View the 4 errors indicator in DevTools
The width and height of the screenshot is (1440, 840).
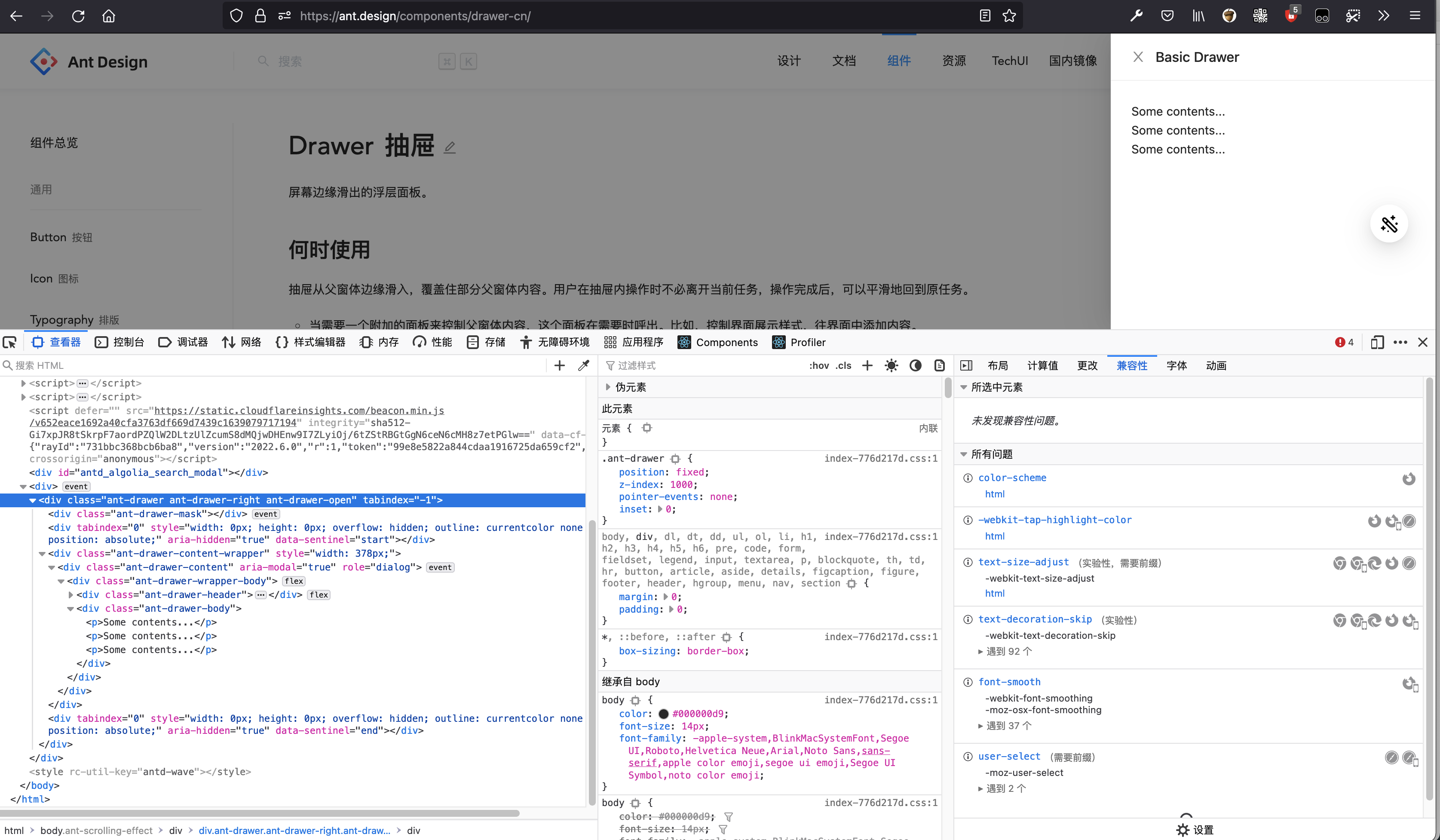pos(1345,342)
